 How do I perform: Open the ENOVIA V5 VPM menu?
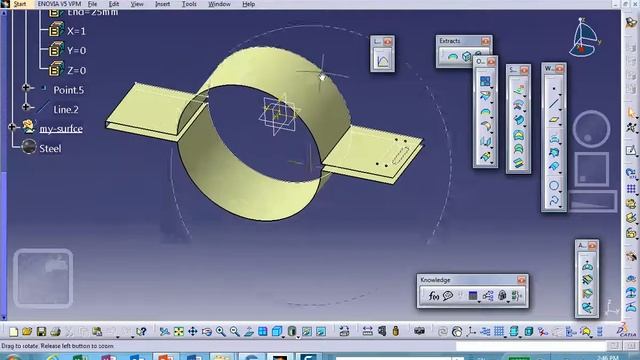(59, 4)
